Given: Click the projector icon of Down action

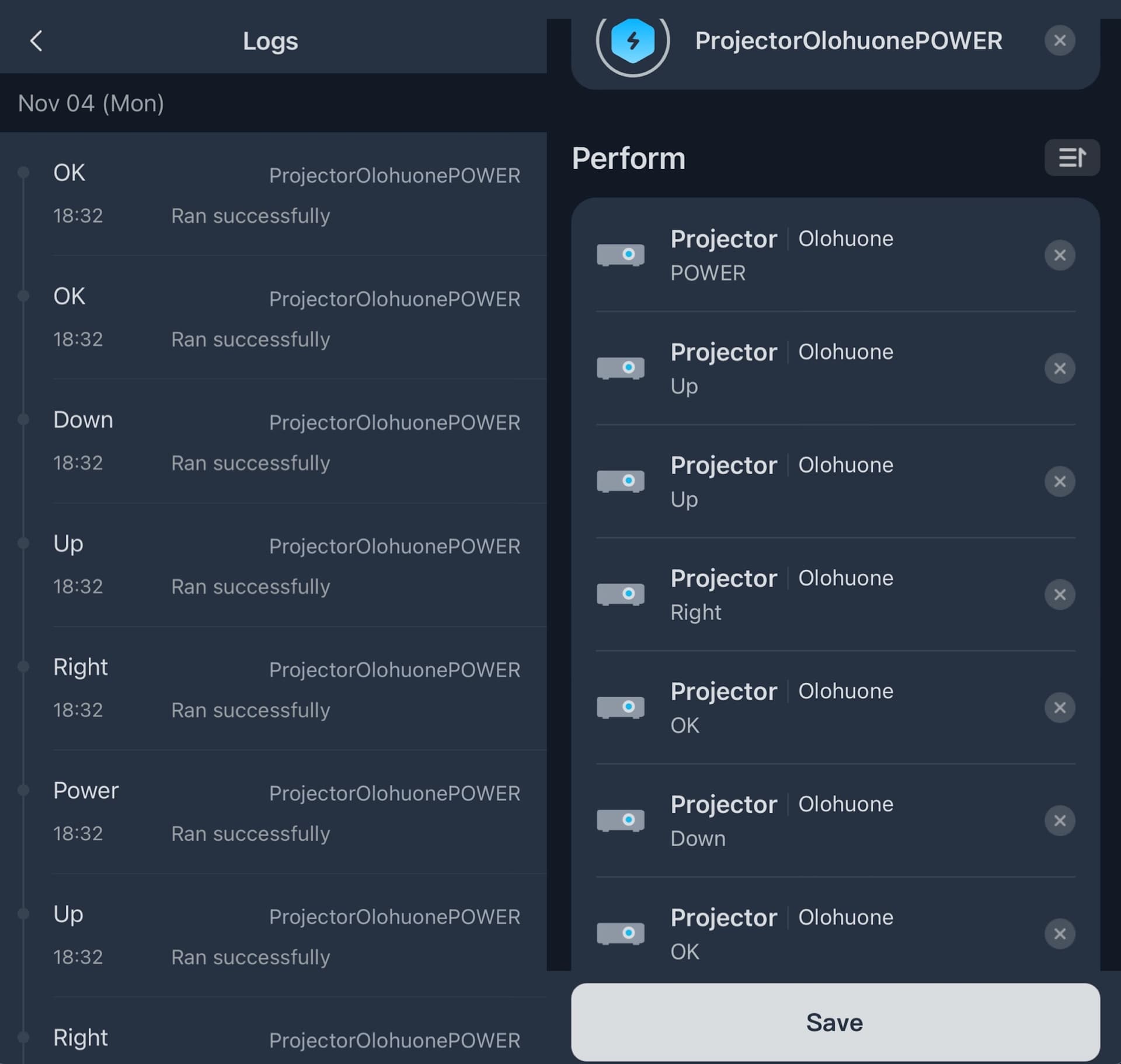Looking at the screenshot, I should (x=620, y=820).
